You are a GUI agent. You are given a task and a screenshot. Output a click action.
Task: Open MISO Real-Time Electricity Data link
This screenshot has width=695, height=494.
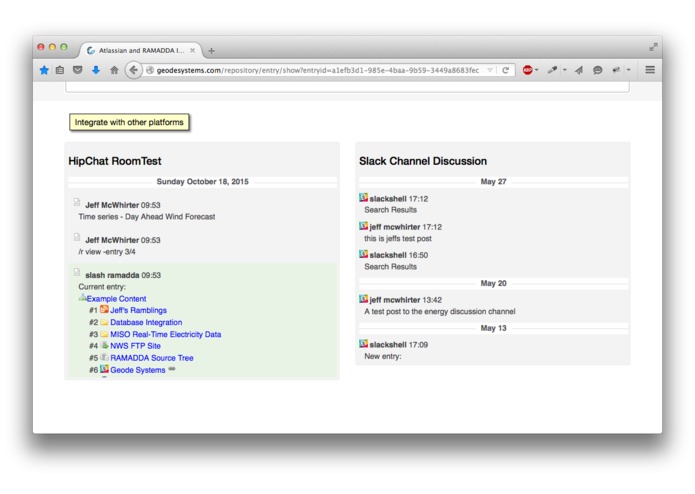pyautogui.click(x=166, y=334)
